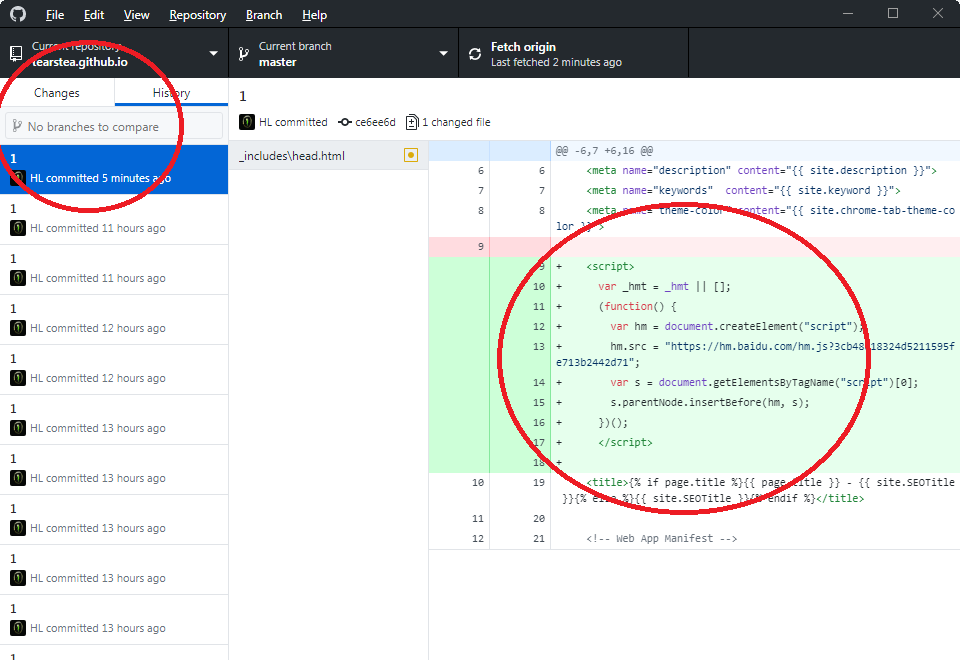Click the GitHub Desktop logo icon

tap(18, 13)
